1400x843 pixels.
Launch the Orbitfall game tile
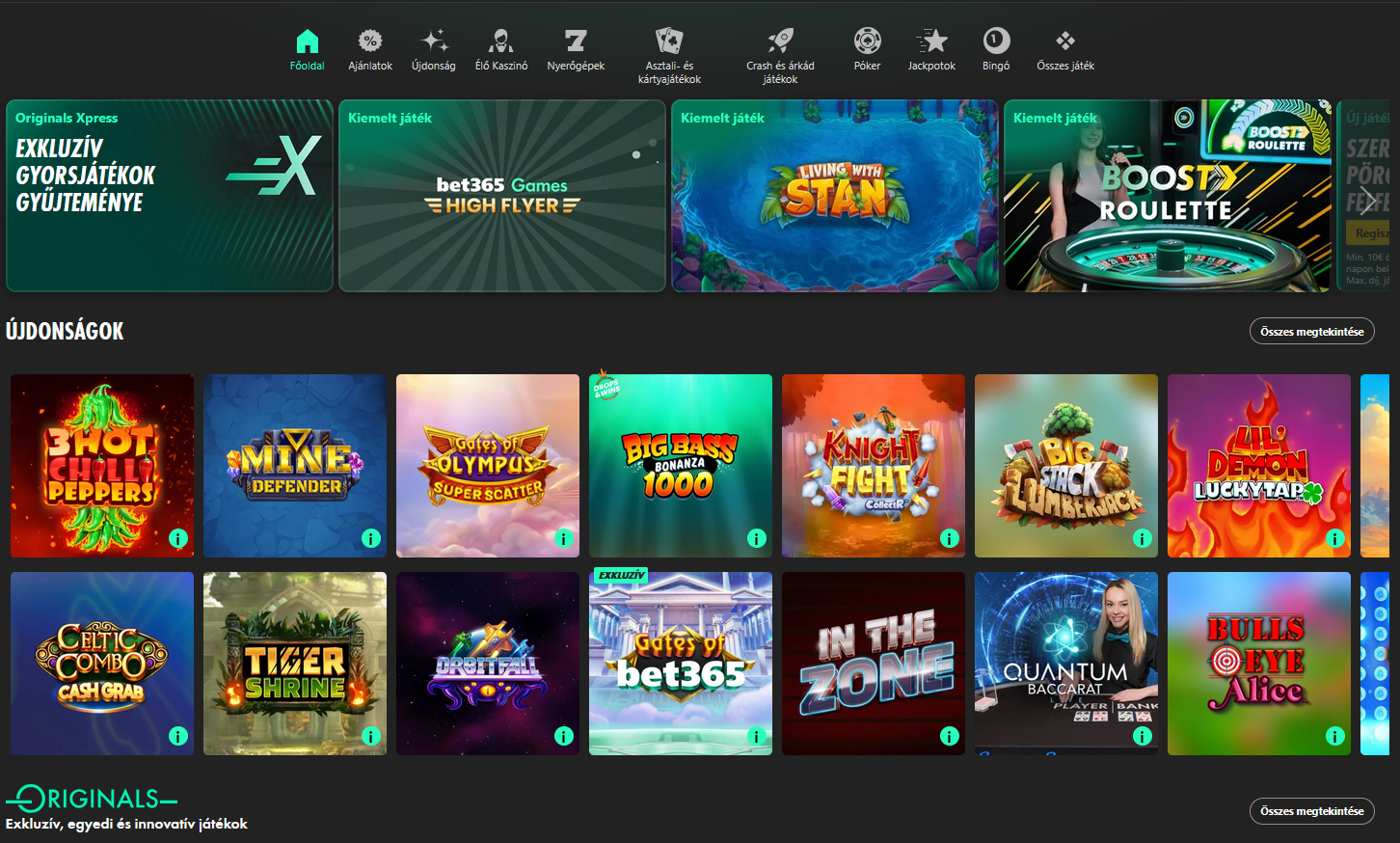tap(488, 664)
